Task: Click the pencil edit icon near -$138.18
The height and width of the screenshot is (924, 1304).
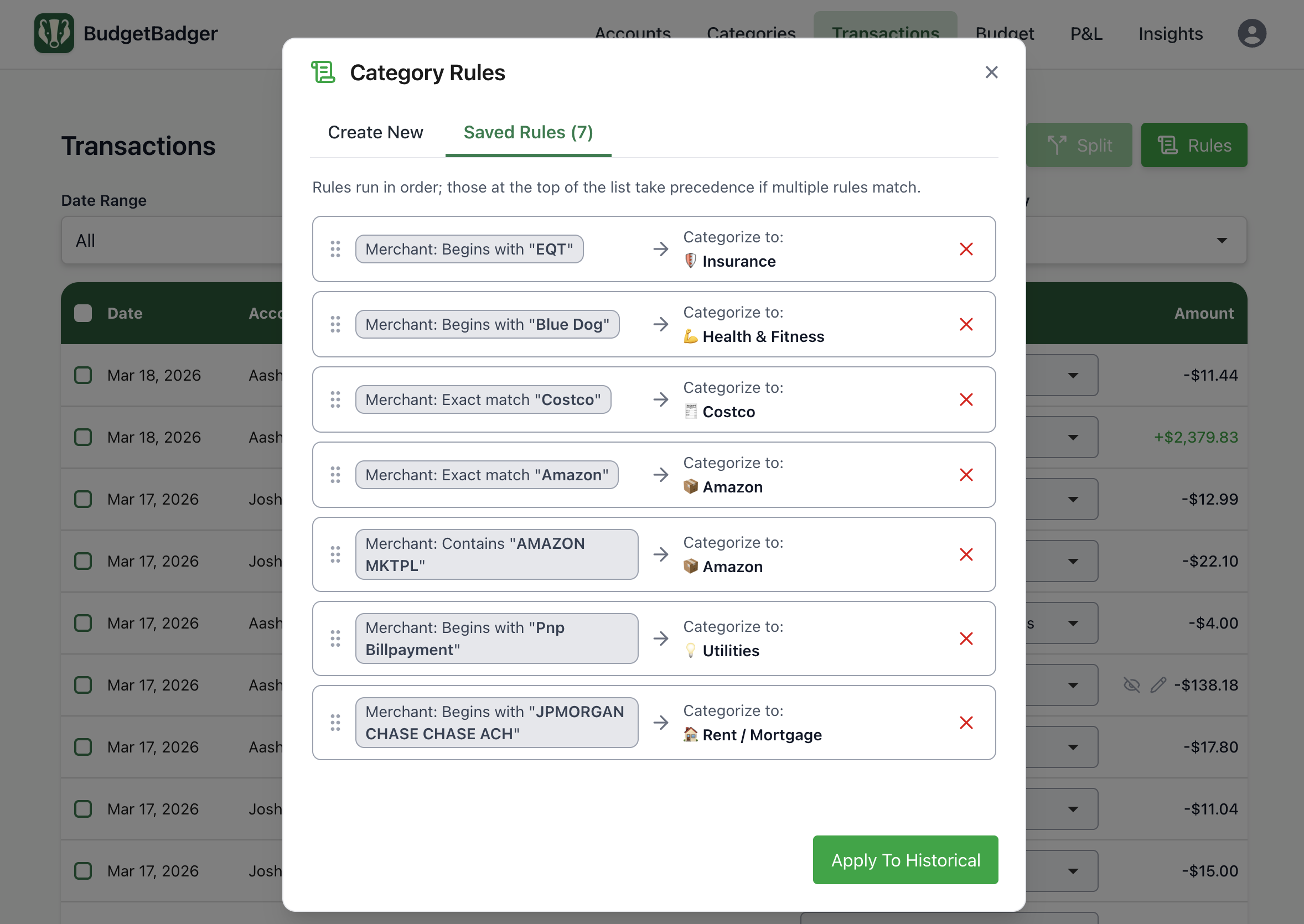Action: (1158, 685)
